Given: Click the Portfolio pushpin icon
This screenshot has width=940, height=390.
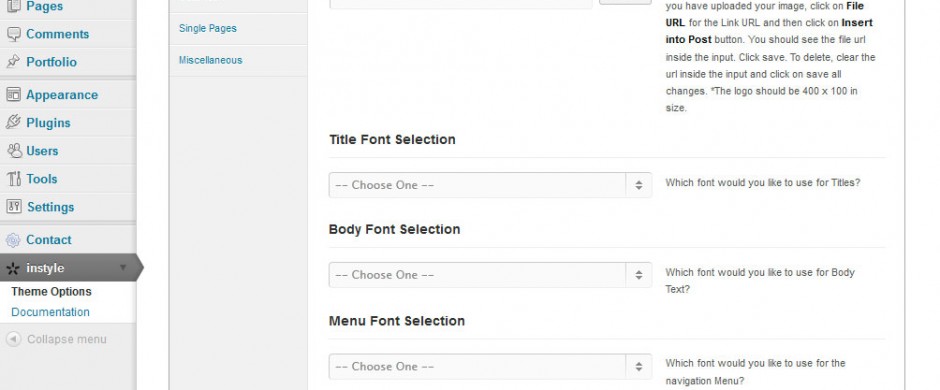Looking at the screenshot, I should [13, 62].
